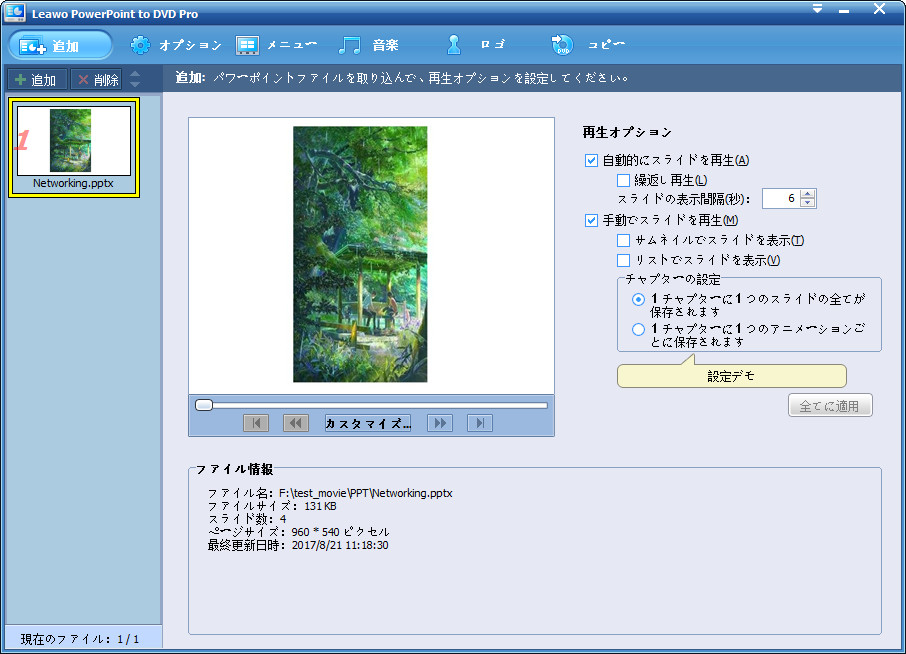Open the title bar dropdown menu arrow
Image resolution: width=906 pixels, height=654 pixels.
point(817,9)
